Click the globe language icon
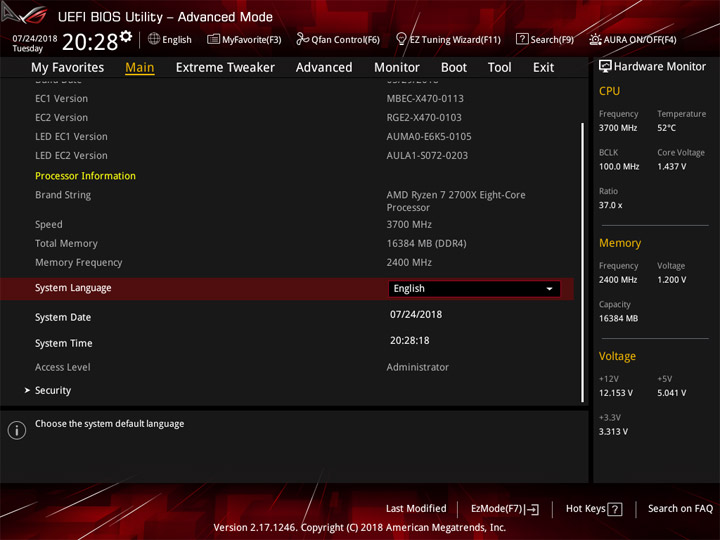The width and height of the screenshot is (720, 540). point(154,39)
